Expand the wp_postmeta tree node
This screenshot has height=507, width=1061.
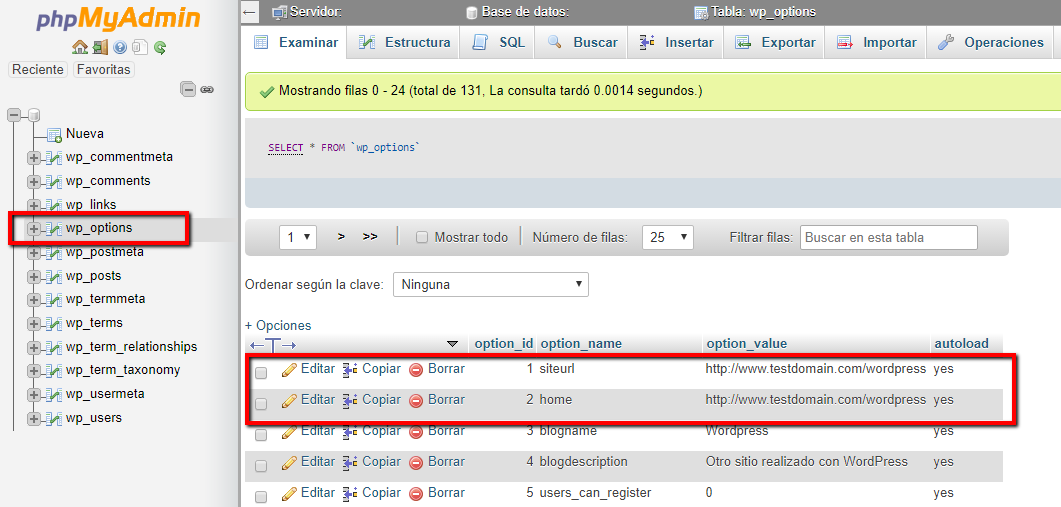[33, 252]
